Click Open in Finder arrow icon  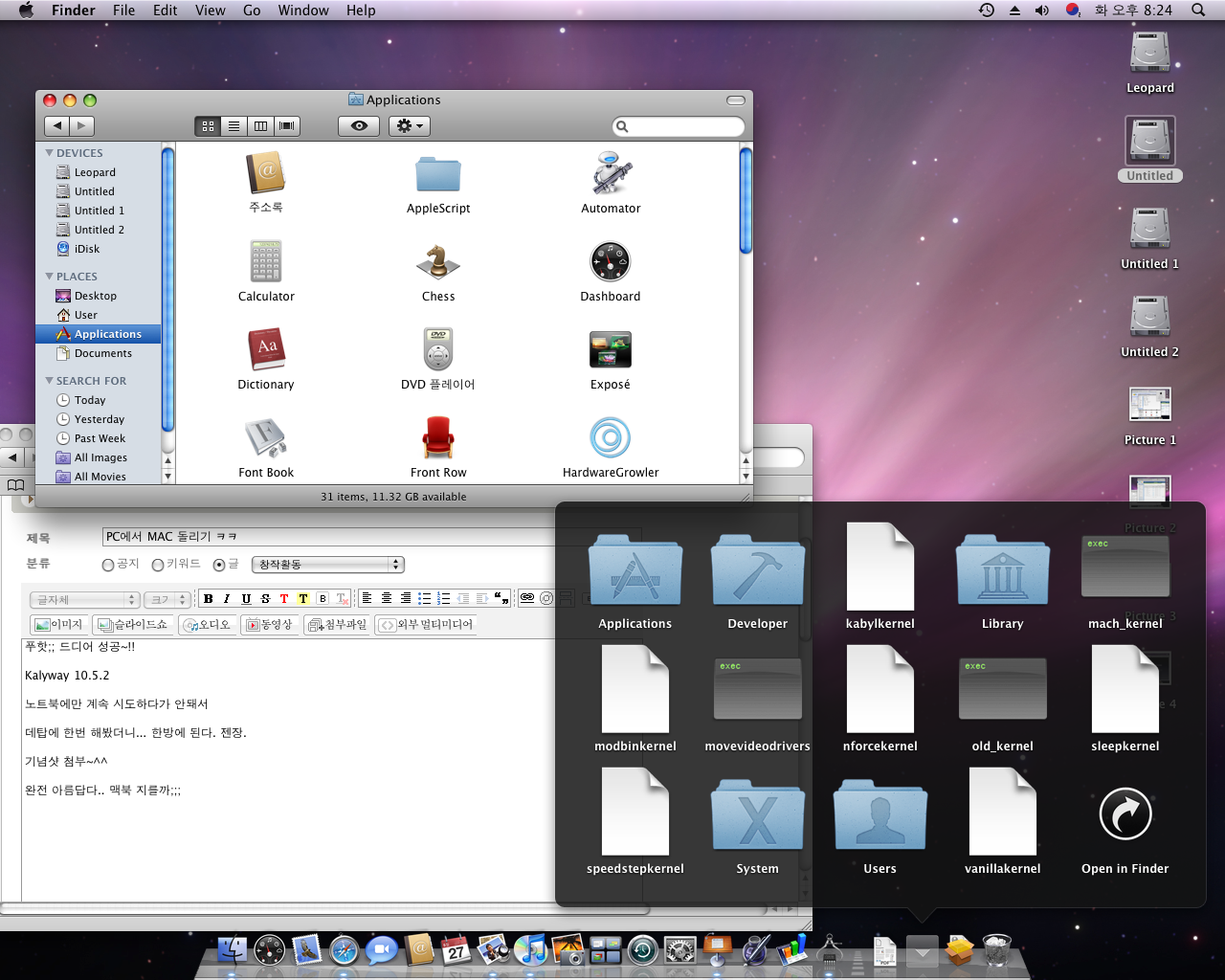pyautogui.click(x=1125, y=814)
